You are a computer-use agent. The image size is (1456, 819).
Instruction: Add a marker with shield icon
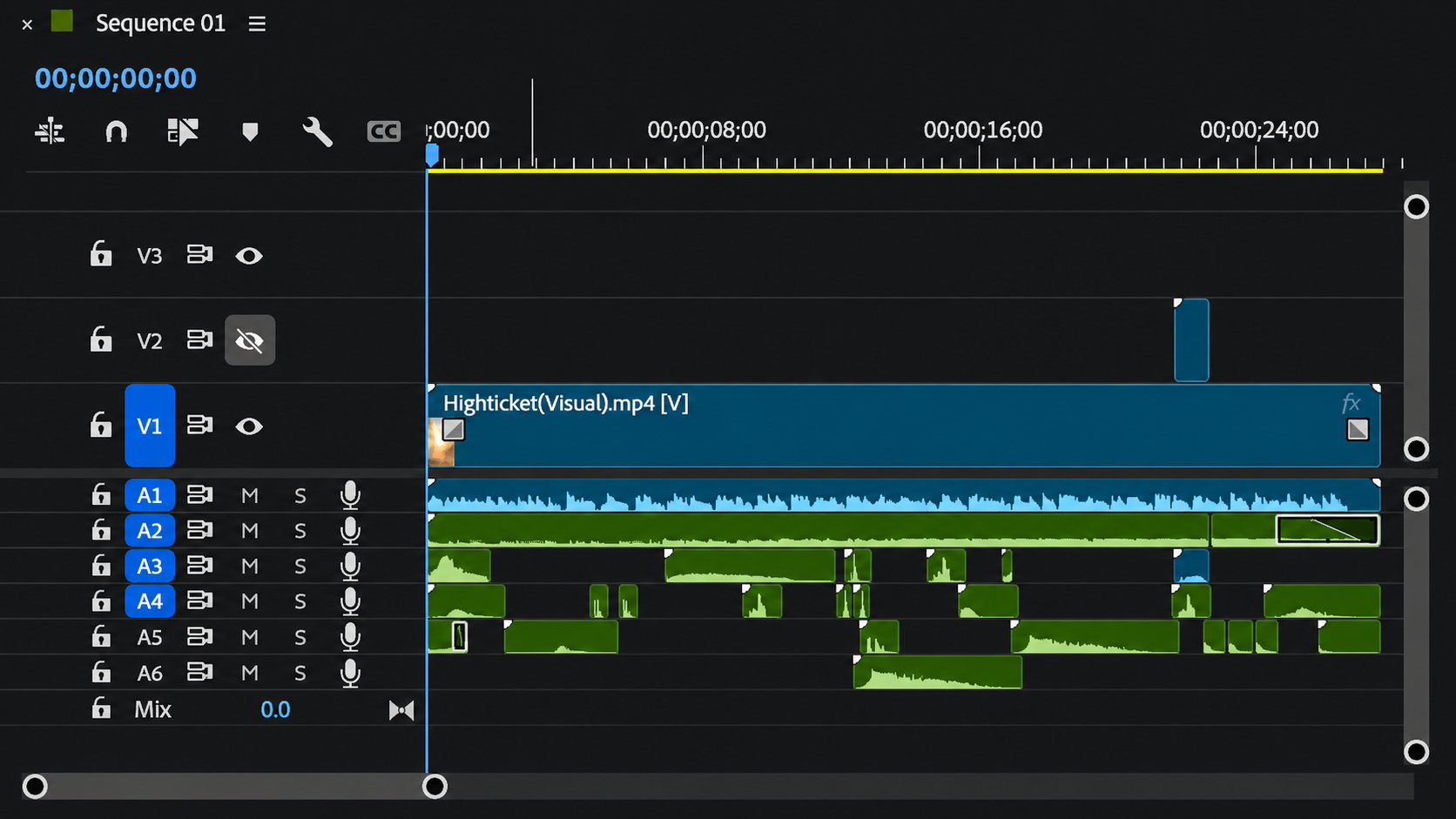tap(250, 131)
